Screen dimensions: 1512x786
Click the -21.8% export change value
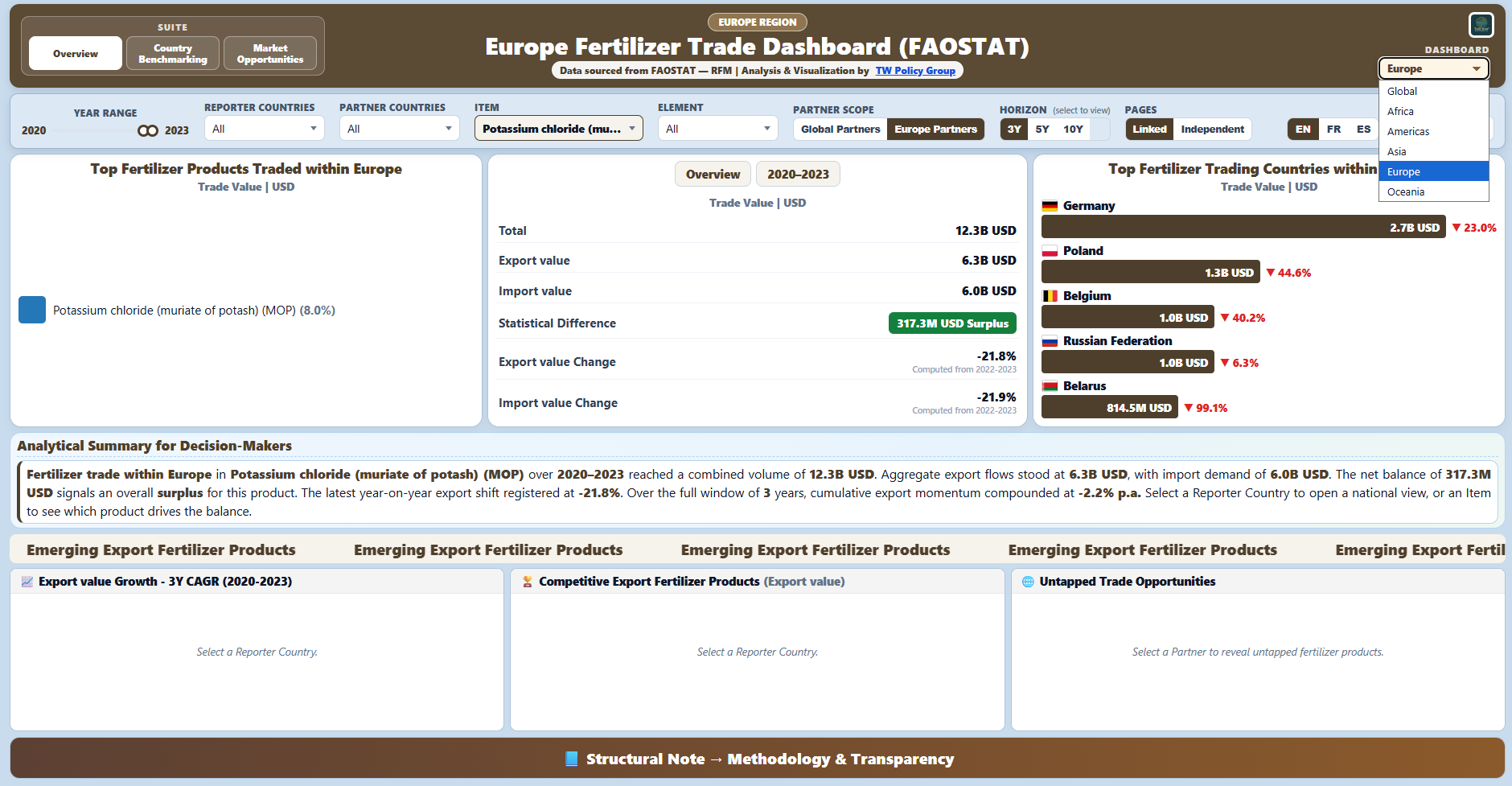click(x=996, y=356)
